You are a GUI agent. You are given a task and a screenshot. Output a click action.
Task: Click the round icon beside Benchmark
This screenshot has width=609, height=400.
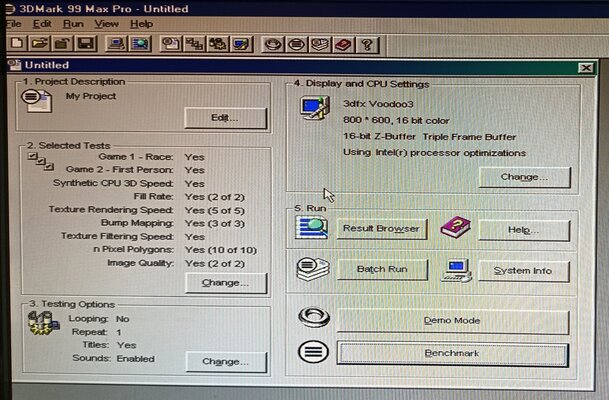point(312,353)
